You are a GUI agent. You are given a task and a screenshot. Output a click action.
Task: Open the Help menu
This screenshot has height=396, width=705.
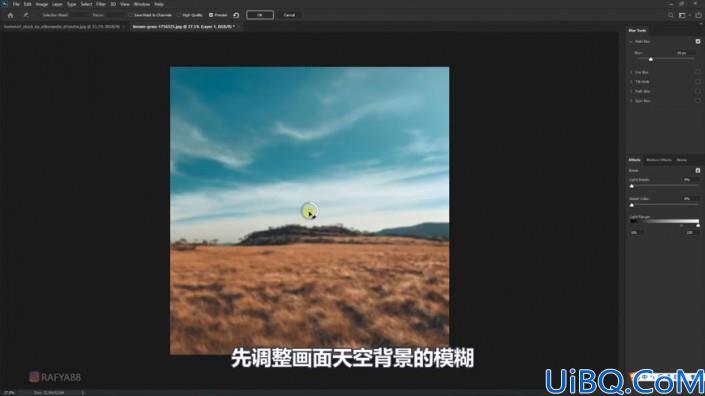159,4
